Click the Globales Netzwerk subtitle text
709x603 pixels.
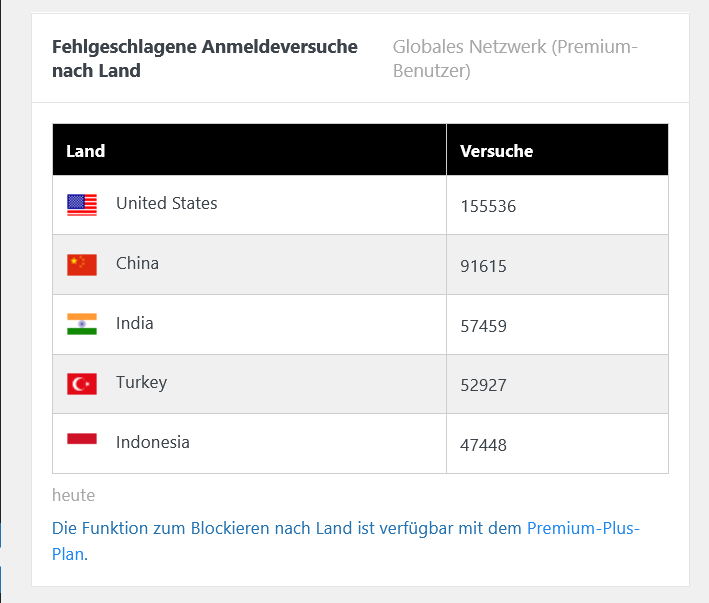(514, 58)
